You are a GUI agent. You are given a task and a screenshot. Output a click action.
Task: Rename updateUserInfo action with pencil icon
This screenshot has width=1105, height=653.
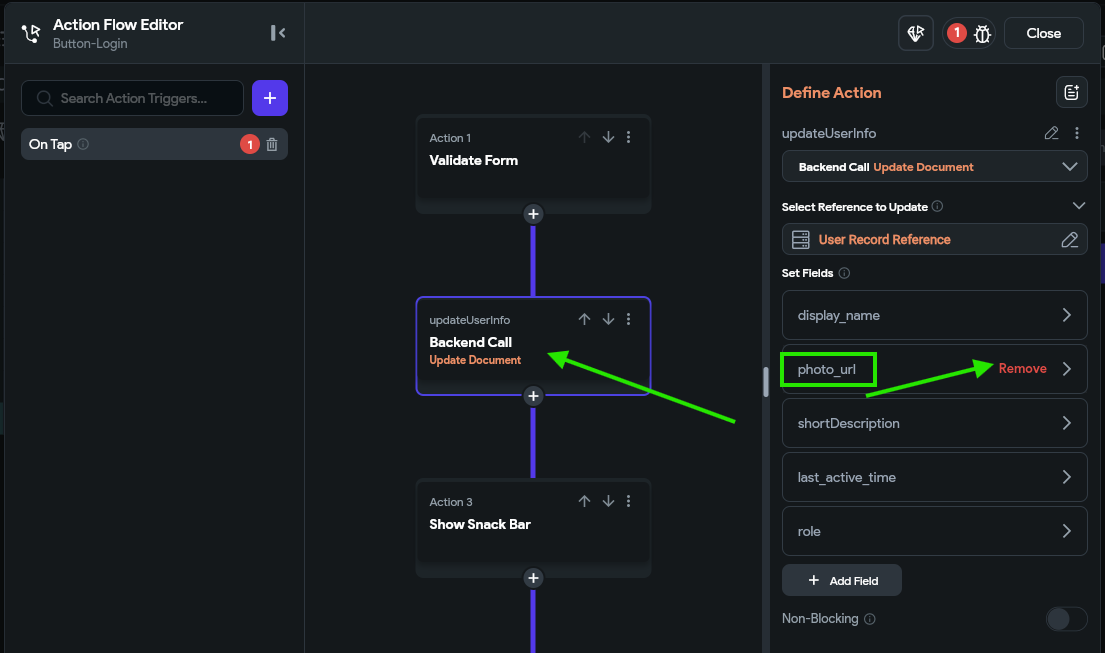click(x=1051, y=133)
